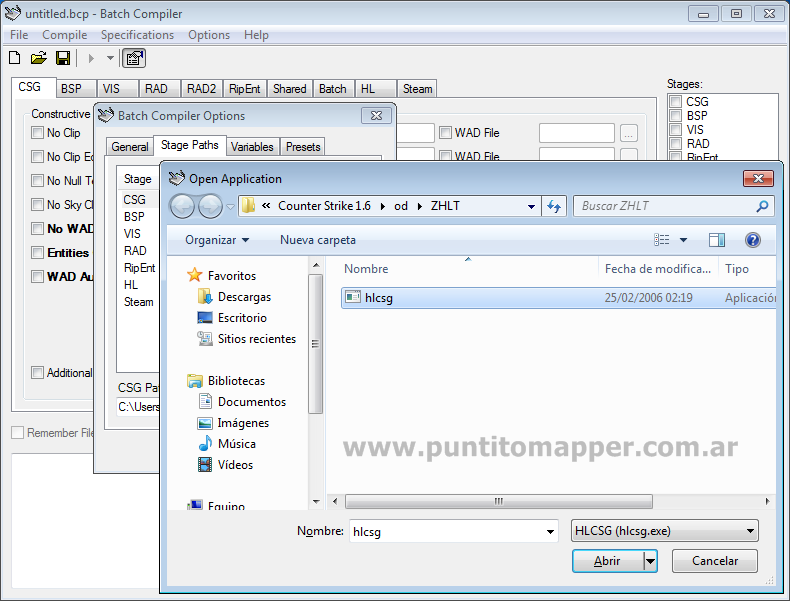Image resolution: width=790 pixels, height=601 pixels.
Task: Switch to the Variables tab
Action: 252,147
